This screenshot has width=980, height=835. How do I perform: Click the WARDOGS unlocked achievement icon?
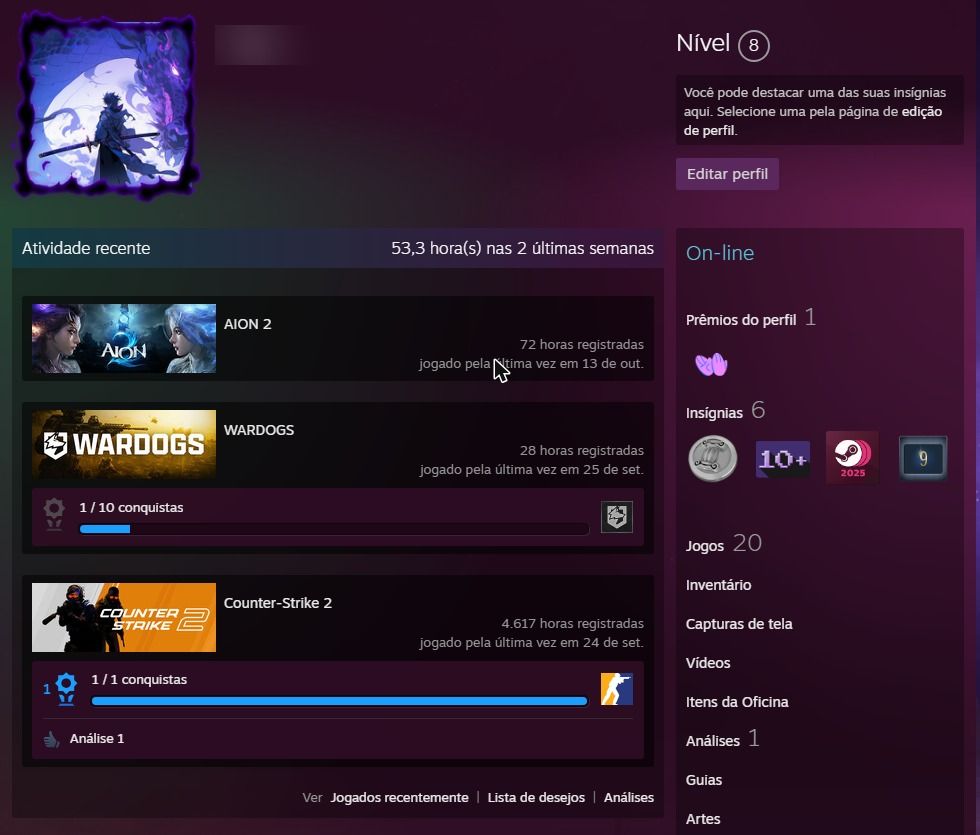pos(617,517)
